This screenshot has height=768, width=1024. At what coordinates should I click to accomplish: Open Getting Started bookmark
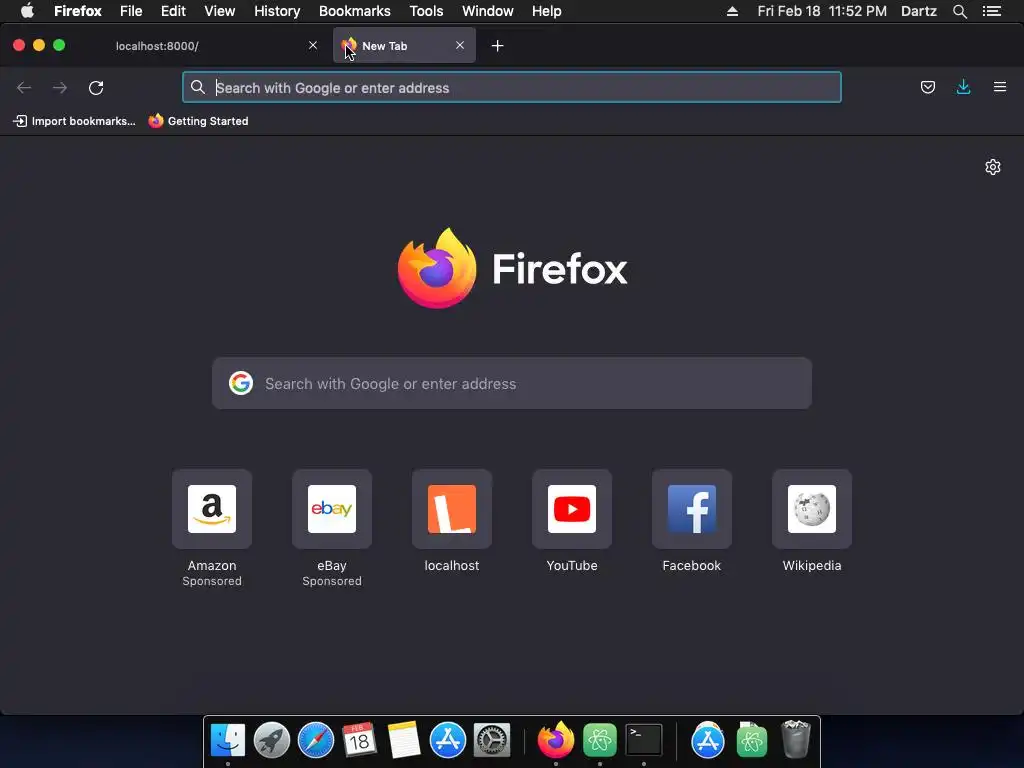(199, 121)
